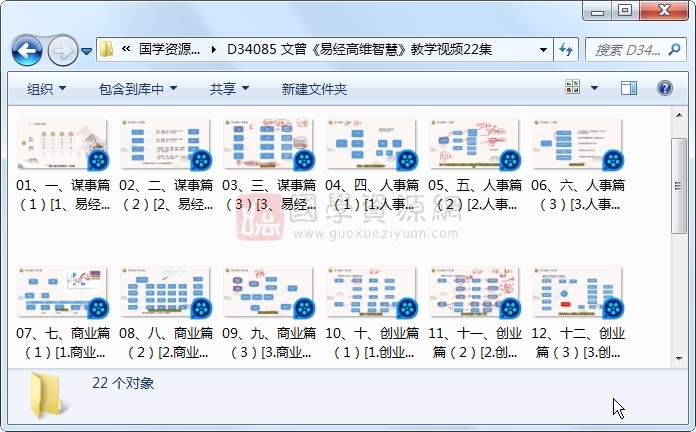Select video 01、一、谋事篇（1）thumbnail
696x432 pixels.
click(62, 144)
